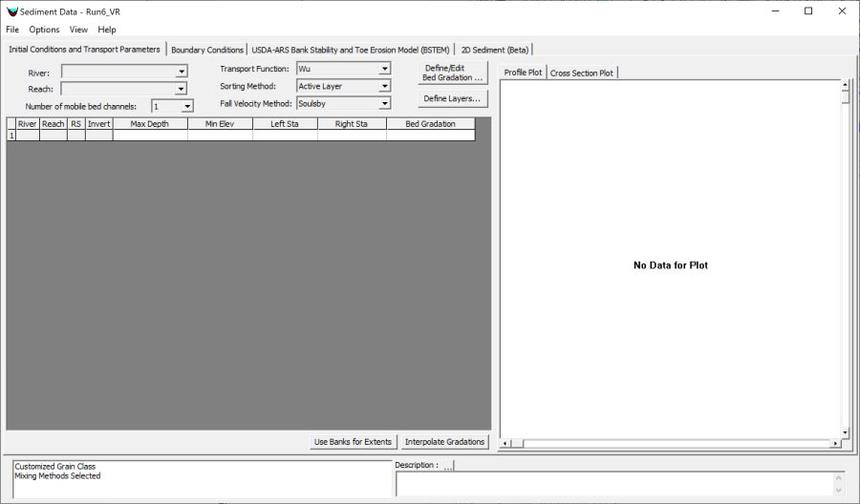Click the Reach column header in table
Screen dimensions: 860x504
click(53, 124)
